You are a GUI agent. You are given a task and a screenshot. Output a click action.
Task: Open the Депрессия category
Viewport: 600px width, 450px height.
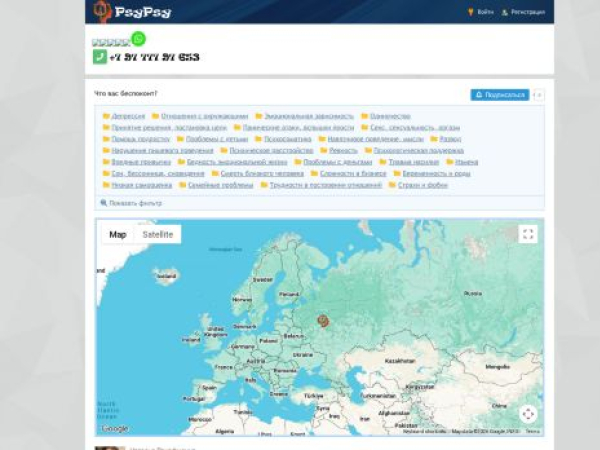(128, 116)
